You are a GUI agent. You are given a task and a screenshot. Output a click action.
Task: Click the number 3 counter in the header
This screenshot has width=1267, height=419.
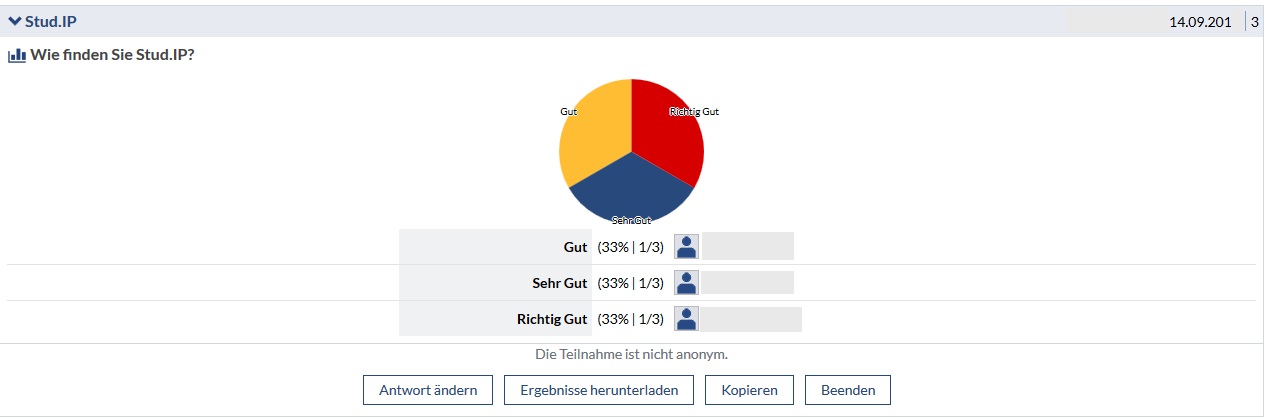point(1254,22)
